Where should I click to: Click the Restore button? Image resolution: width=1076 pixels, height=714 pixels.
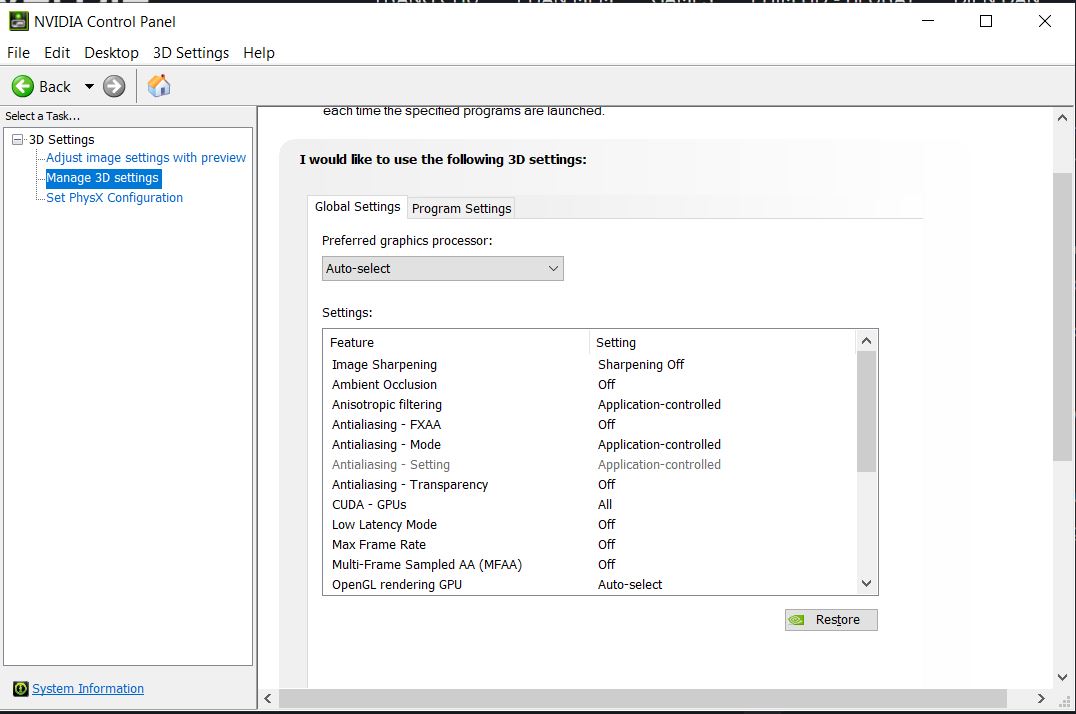point(831,620)
